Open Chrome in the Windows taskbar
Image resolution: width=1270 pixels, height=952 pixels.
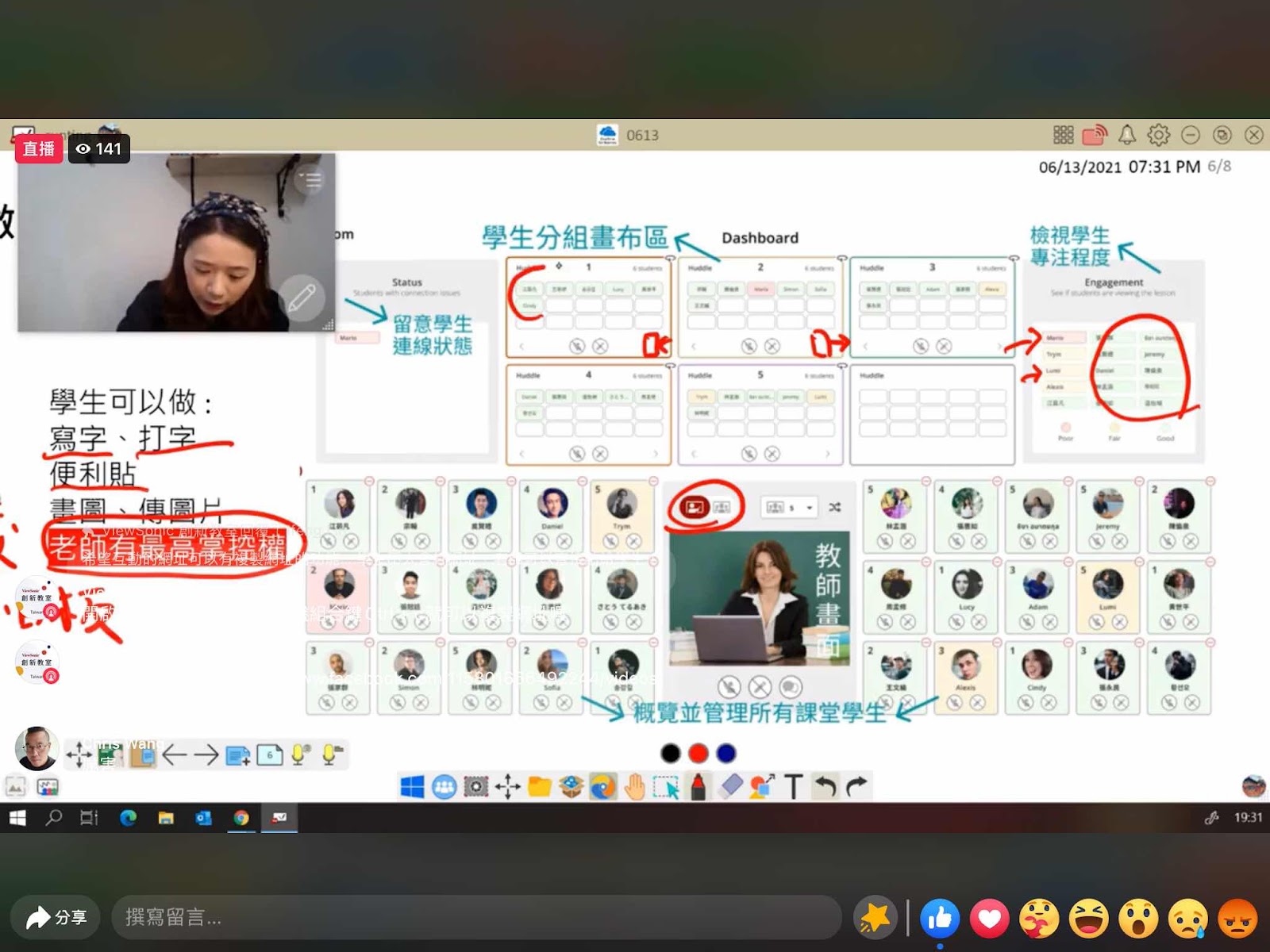click(x=241, y=818)
